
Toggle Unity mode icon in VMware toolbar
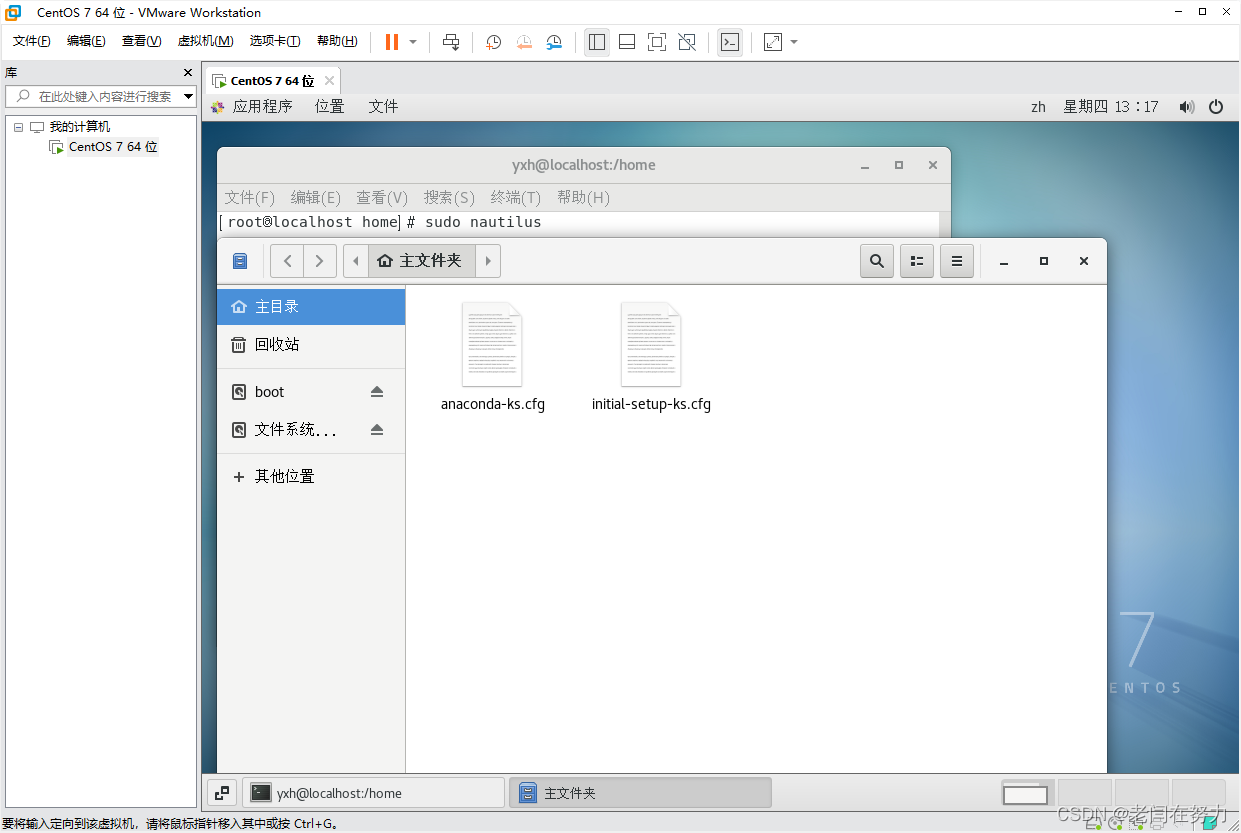(687, 42)
